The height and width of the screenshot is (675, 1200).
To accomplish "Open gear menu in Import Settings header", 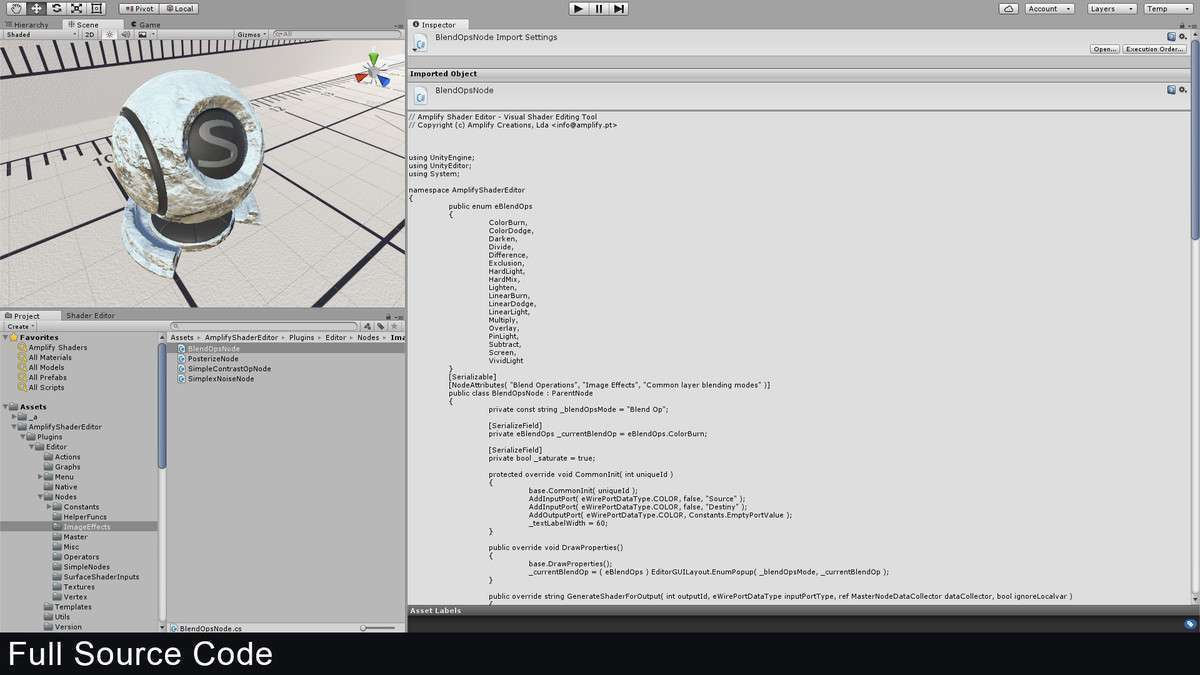I will [x=1182, y=36].
